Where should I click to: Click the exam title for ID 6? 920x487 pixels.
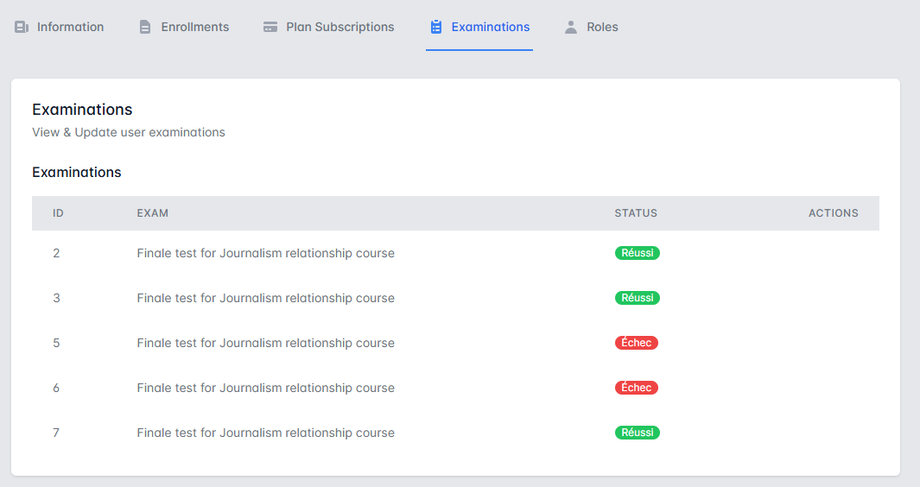tap(265, 388)
